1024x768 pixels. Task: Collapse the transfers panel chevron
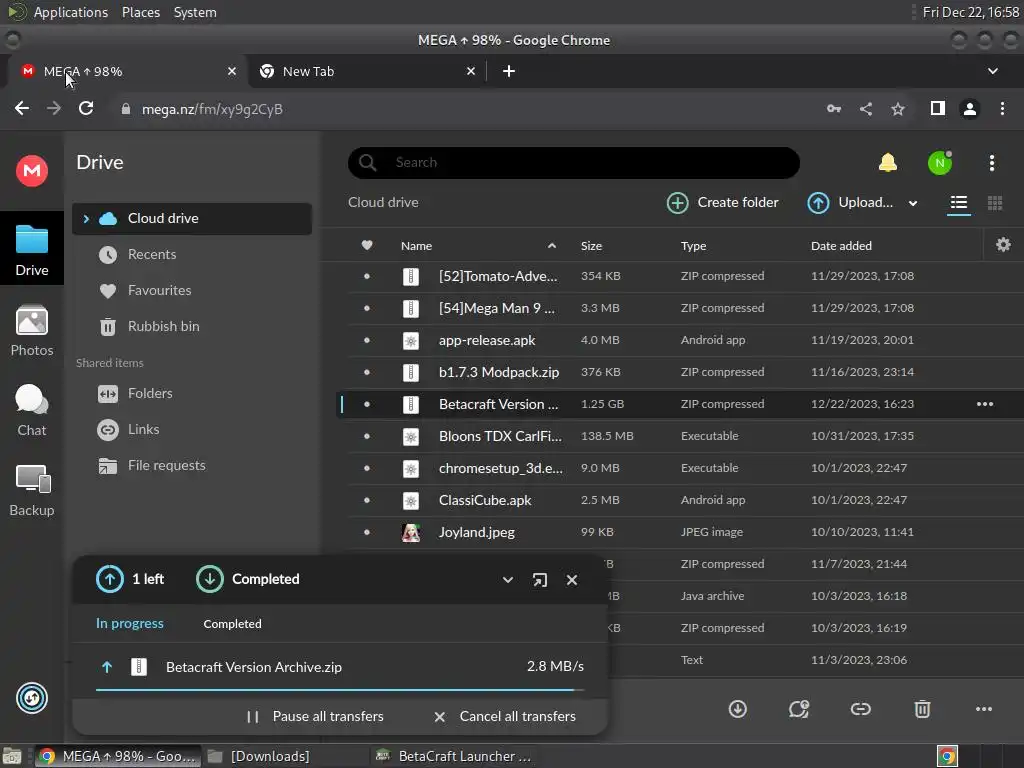click(x=507, y=580)
